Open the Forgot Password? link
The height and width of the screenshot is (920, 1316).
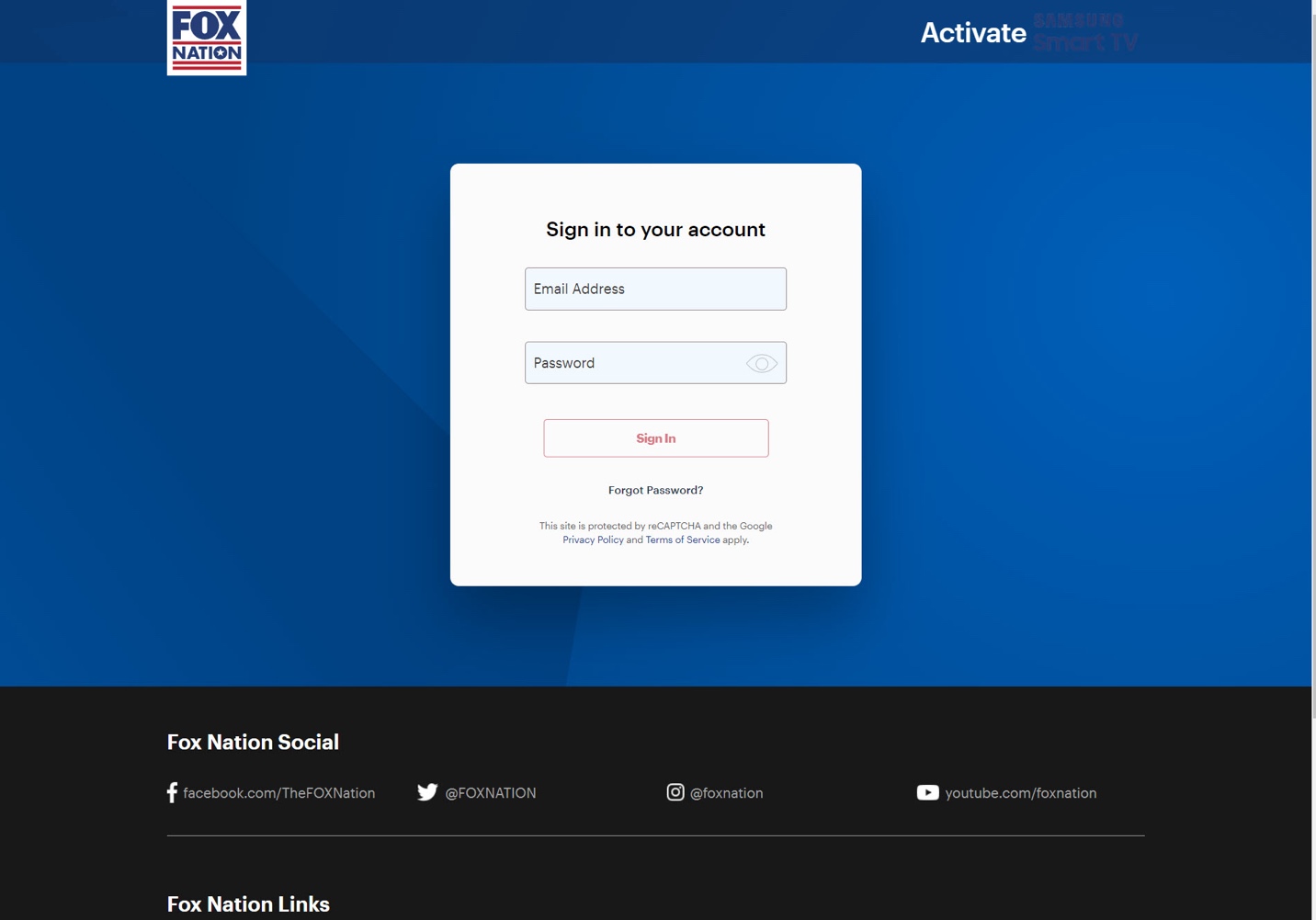click(x=655, y=490)
